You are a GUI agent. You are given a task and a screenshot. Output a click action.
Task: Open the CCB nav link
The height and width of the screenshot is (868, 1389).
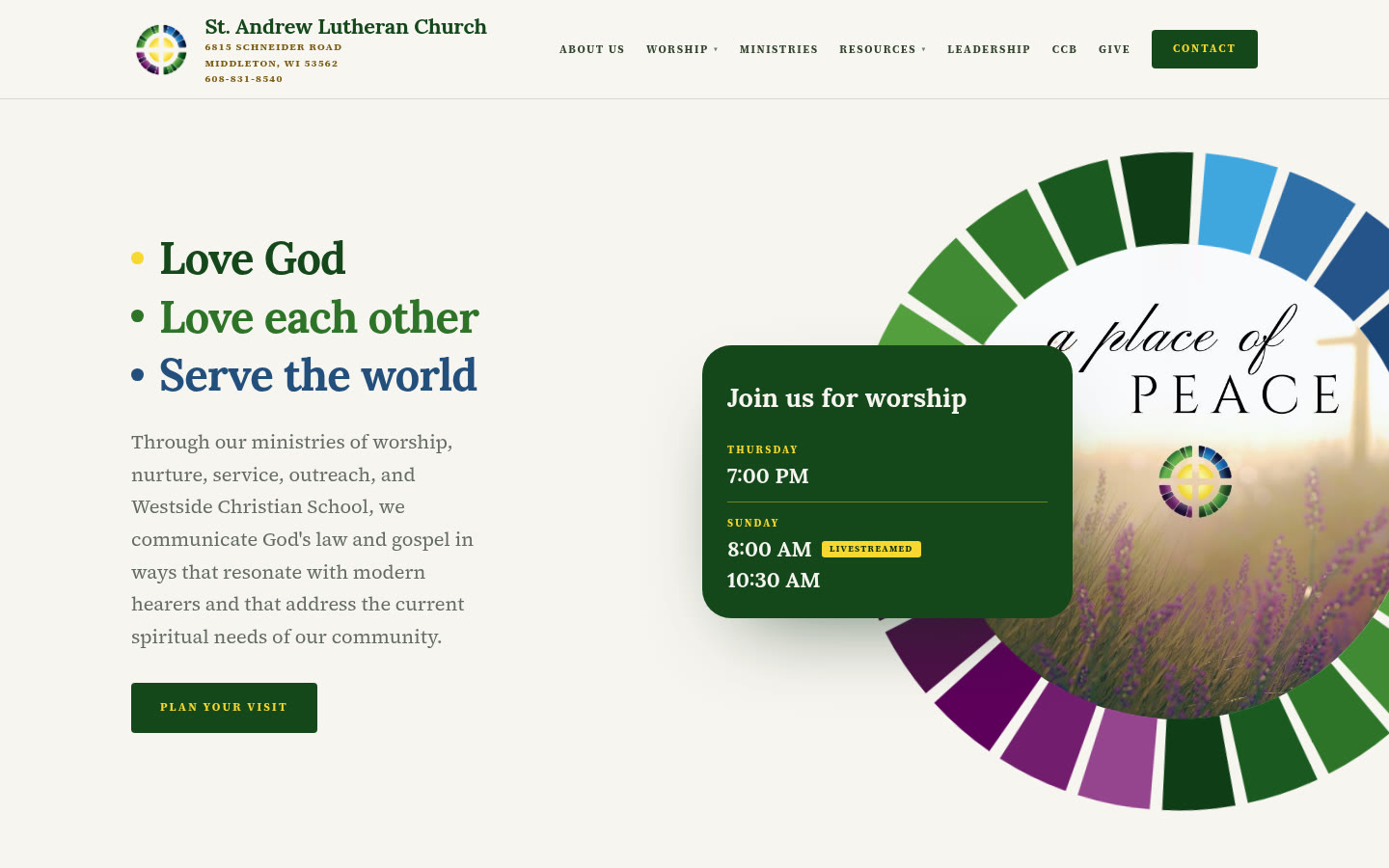(x=1064, y=49)
